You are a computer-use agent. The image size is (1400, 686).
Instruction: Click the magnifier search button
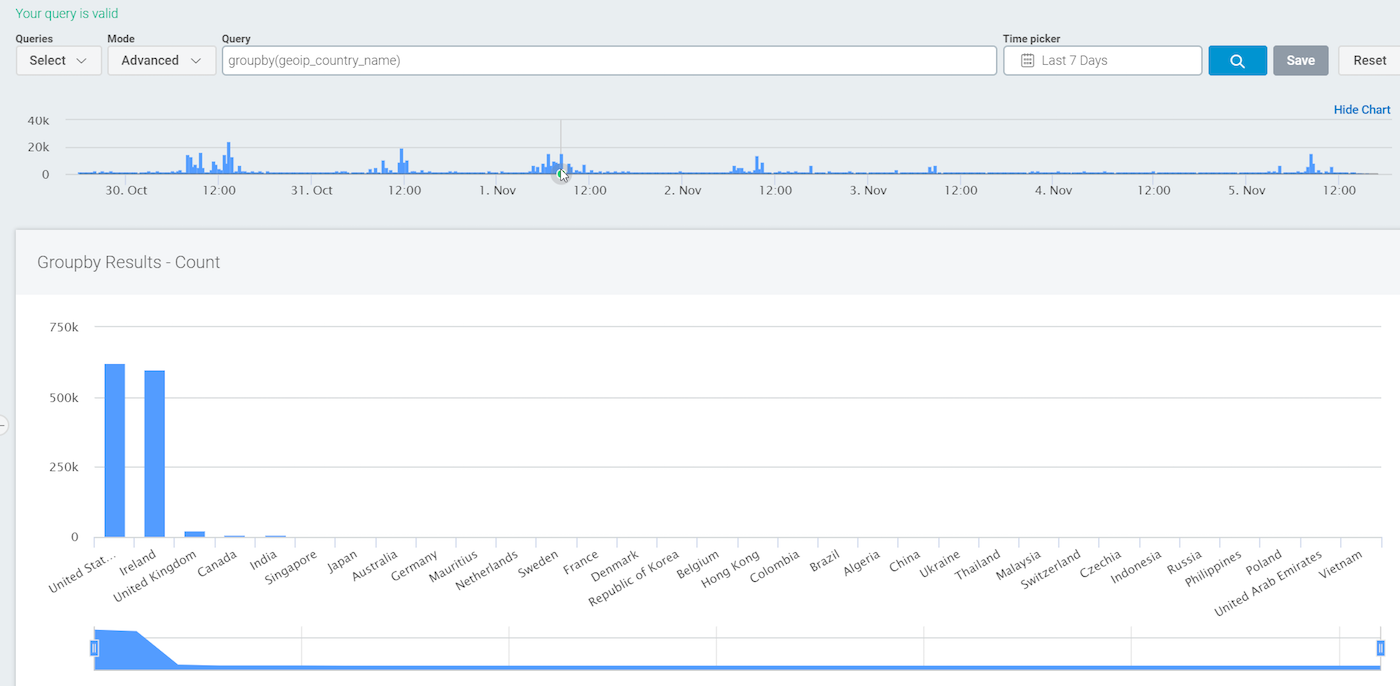click(x=1237, y=61)
